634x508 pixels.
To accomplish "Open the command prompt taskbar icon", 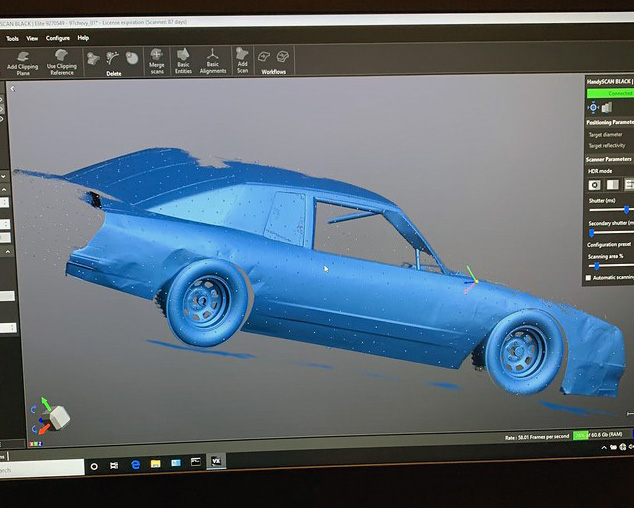I will click(x=196, y=462).
